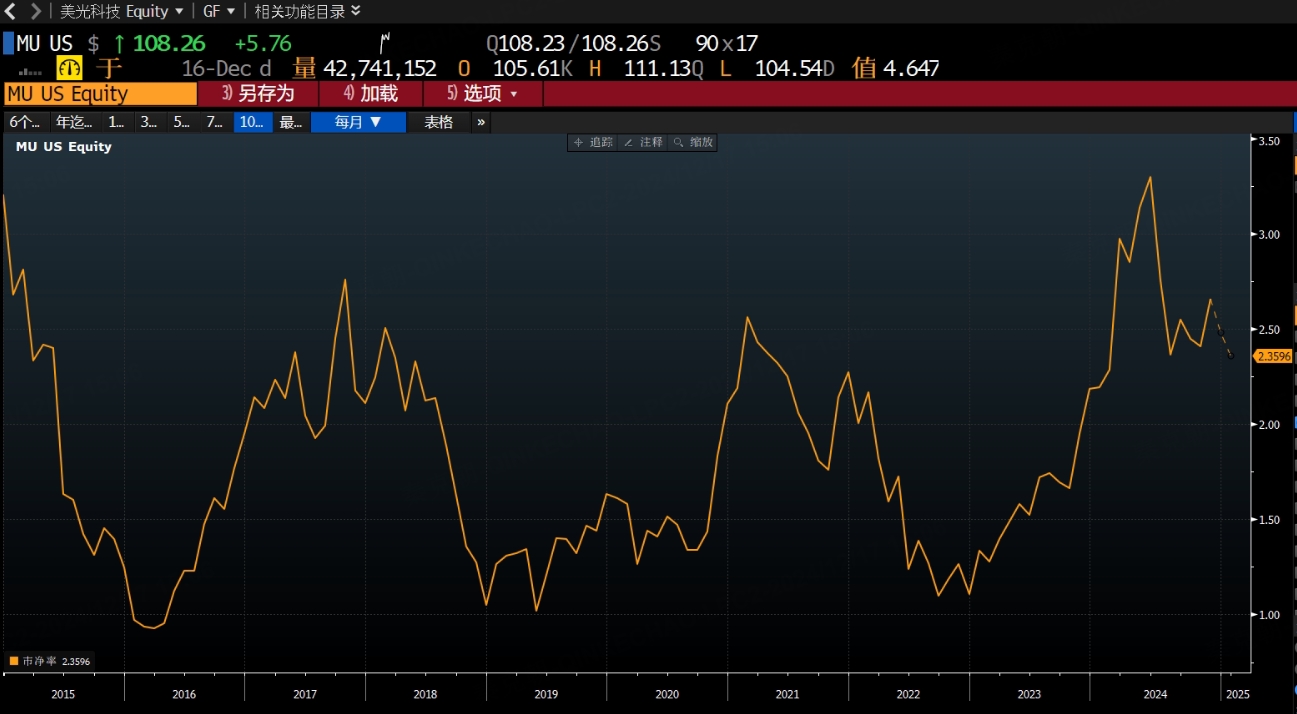The width and height of the screenshot is (1297, 714).
Task: Click the small intraday sparkline icon
Action: (x=384, y=43)
